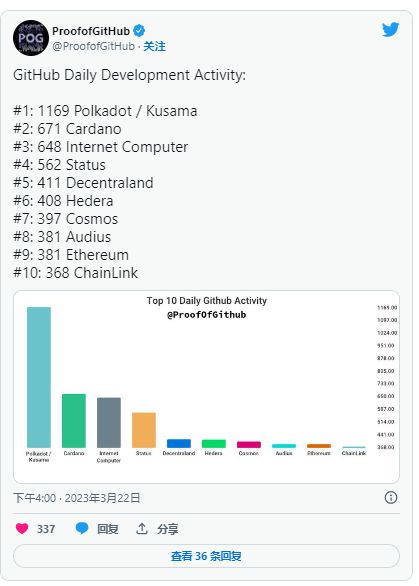
Task: Click the 回复 reply label
Action: pos(108,529)
